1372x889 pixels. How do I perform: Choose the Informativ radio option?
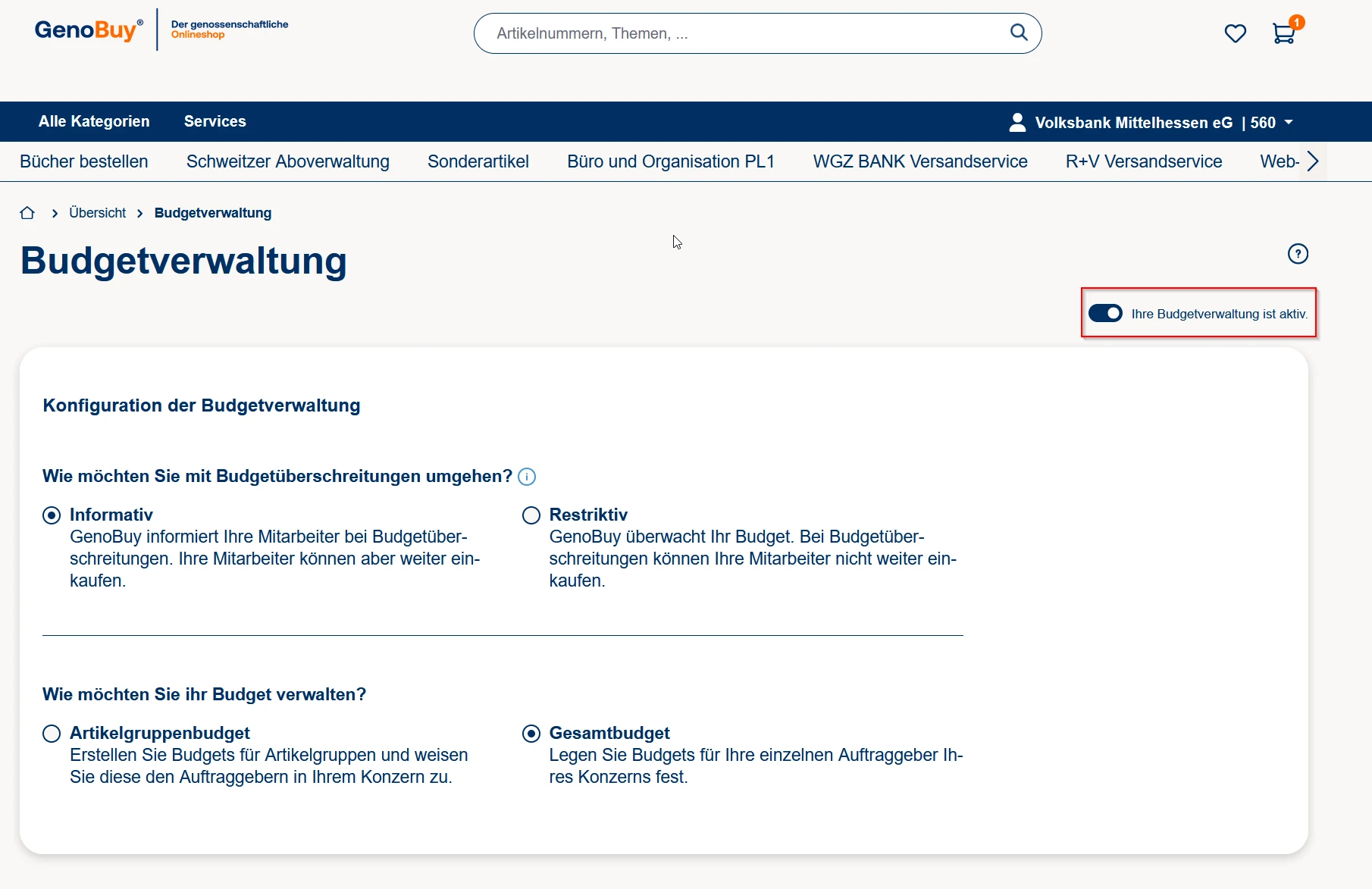click(52, 515)
